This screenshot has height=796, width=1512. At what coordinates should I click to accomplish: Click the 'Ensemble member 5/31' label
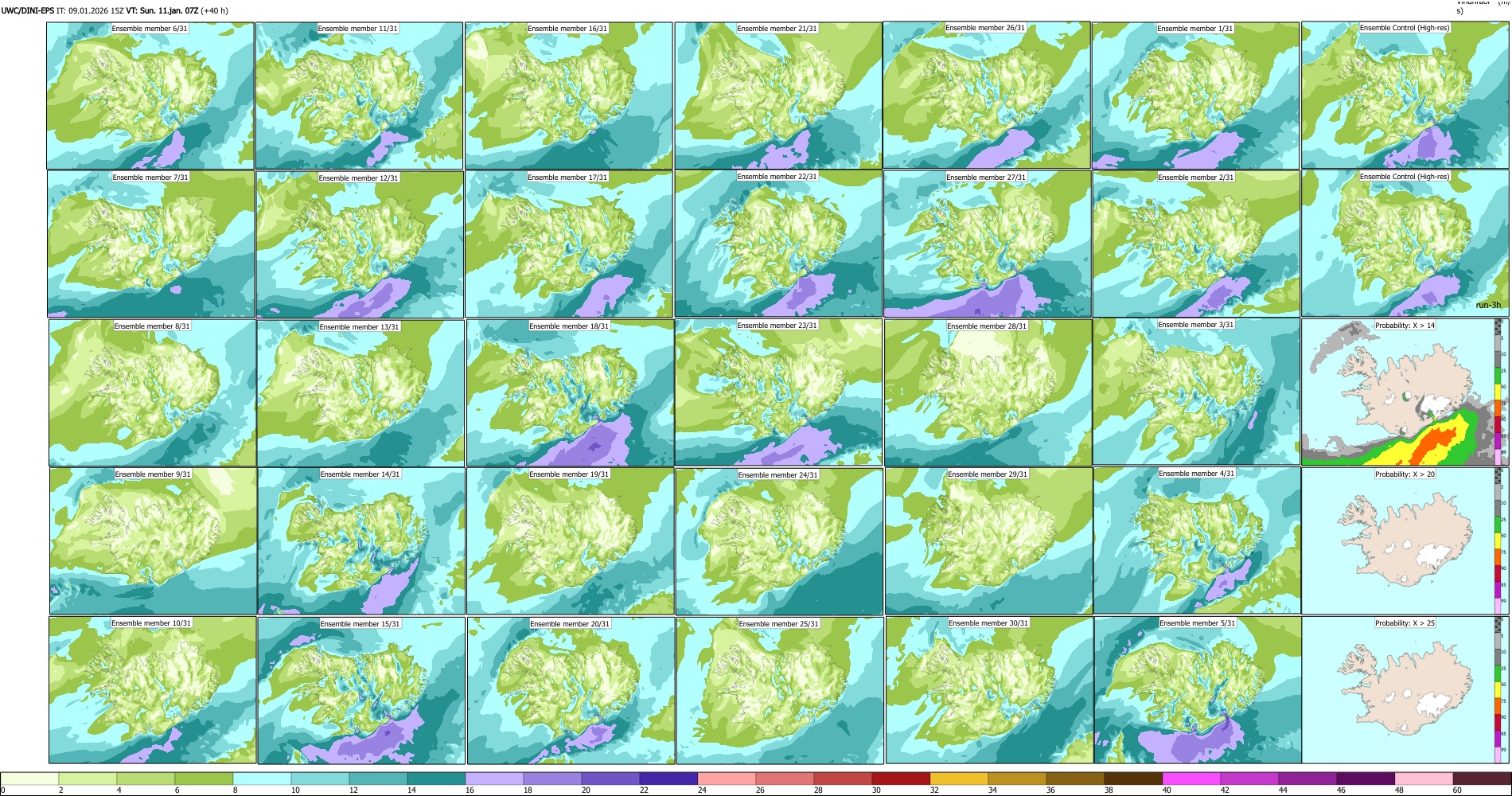point(1197,623)
